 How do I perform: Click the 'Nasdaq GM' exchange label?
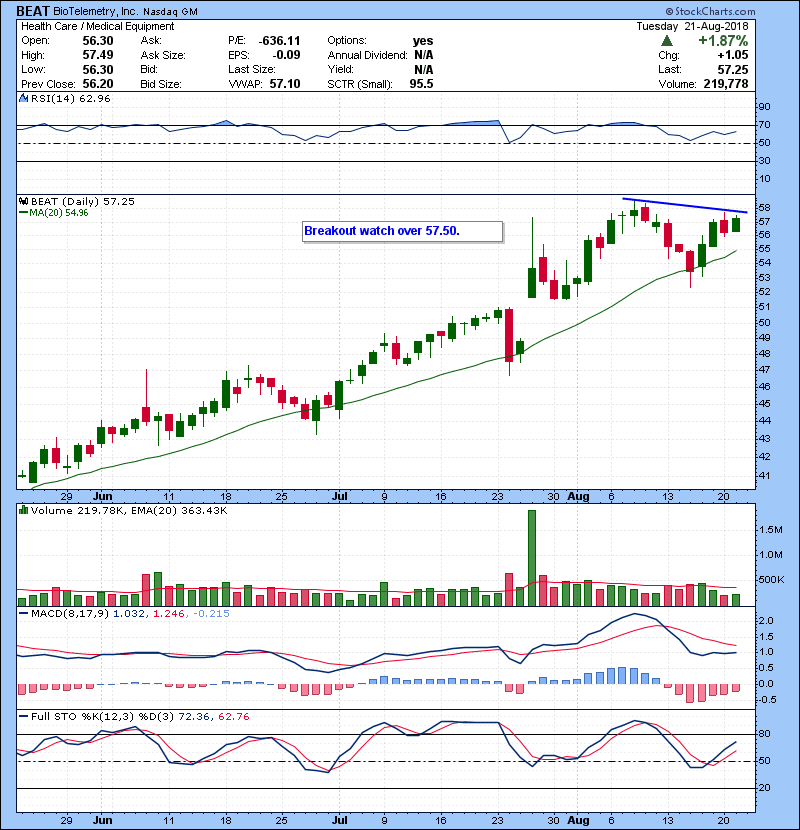point(170,12)
